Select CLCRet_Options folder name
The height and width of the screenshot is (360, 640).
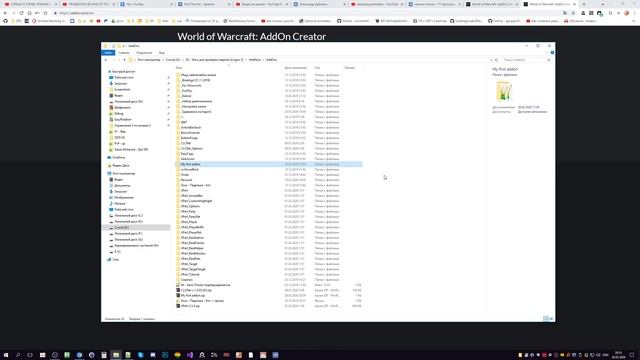pyautogui.click(x=191, y=149)
